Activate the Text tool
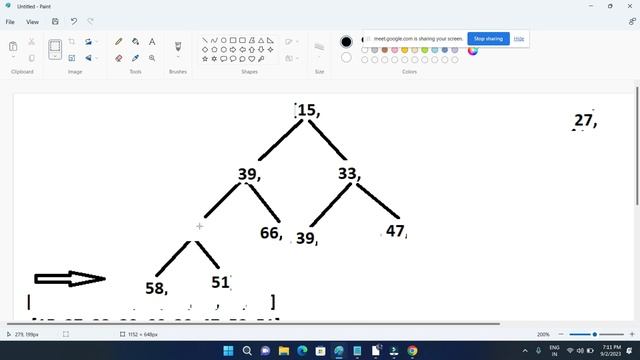Screen dimensions: 640x360 pos(152,42)
